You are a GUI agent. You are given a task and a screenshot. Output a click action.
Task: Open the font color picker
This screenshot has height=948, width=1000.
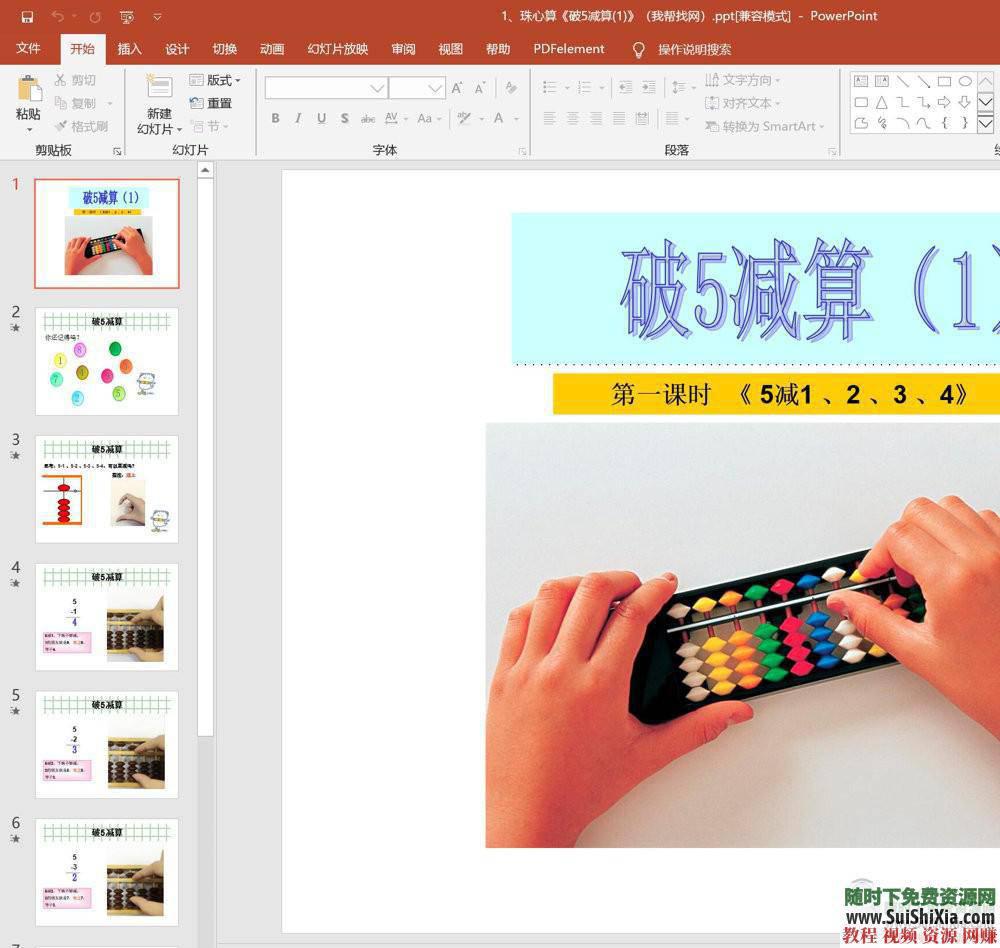click(x=498, y=118)
